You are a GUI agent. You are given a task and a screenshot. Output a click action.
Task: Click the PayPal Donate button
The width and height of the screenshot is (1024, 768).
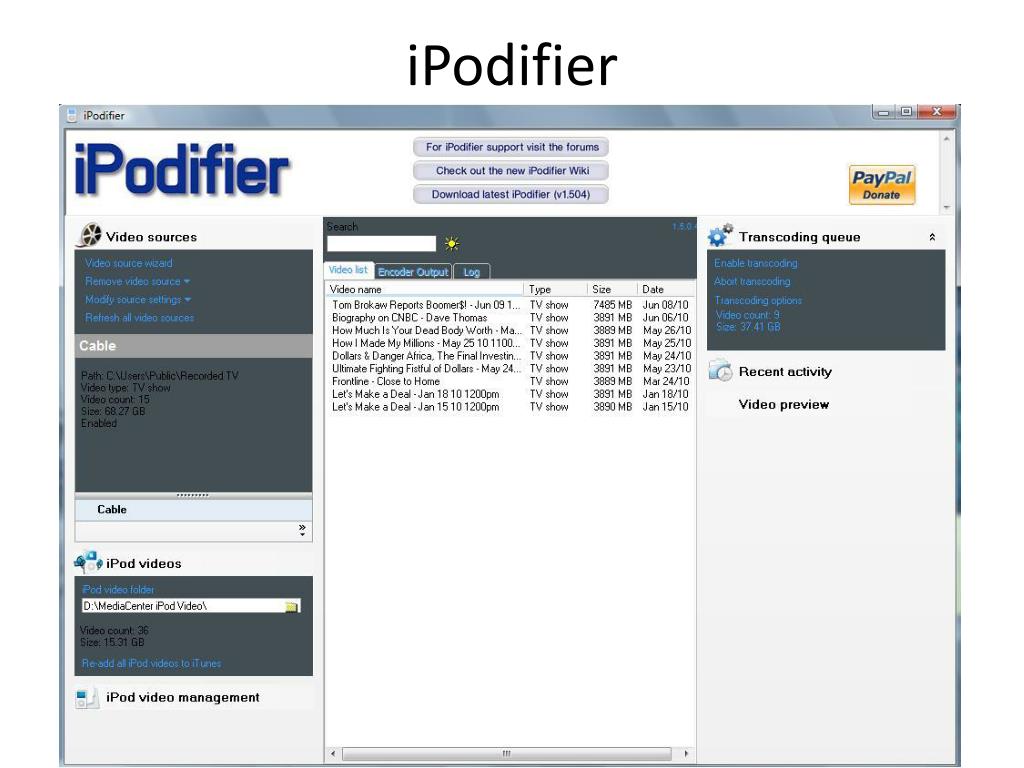(x=882, y=185)
